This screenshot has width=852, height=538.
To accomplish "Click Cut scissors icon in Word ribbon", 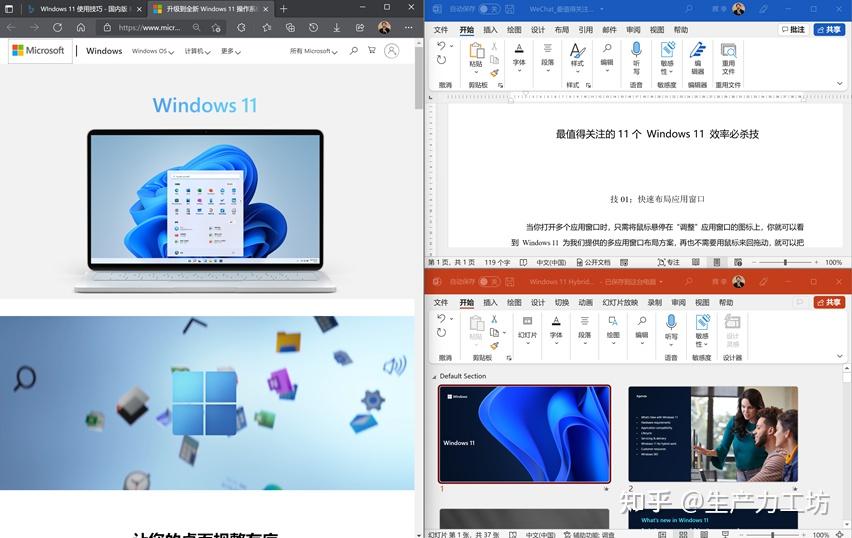I will (x=494, y=47).
